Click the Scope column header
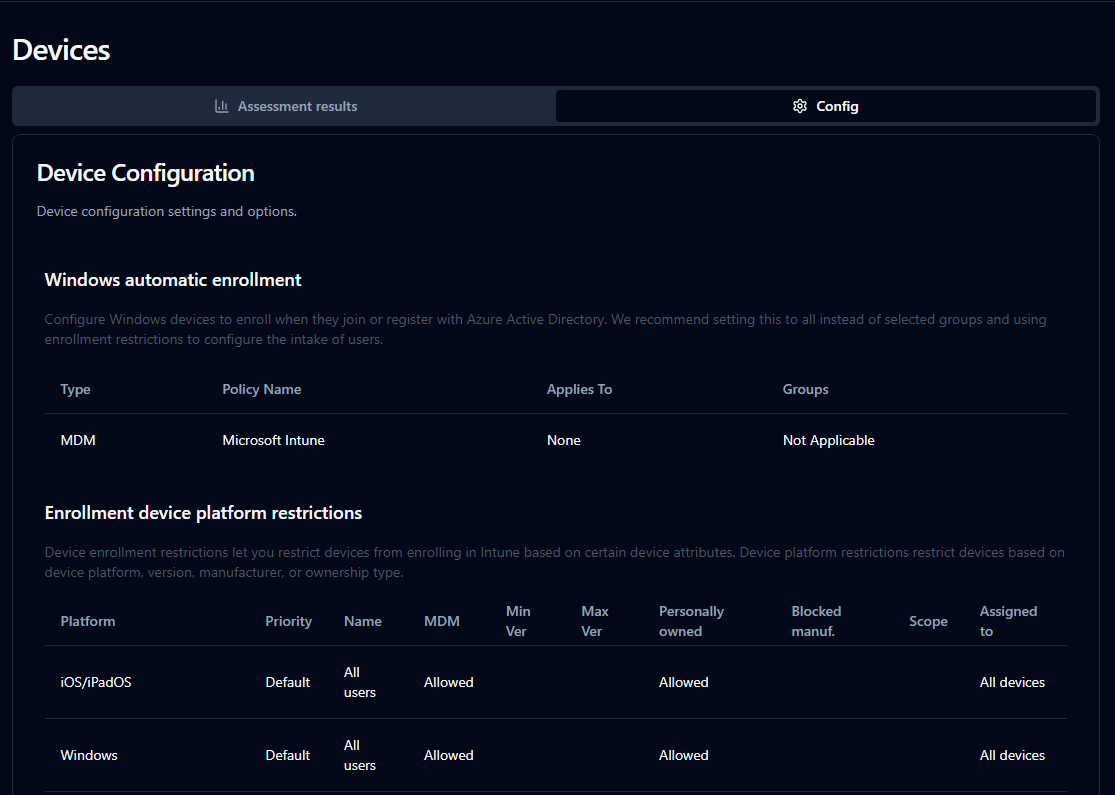The image size is (1115, 795). [x=928, y=621]
